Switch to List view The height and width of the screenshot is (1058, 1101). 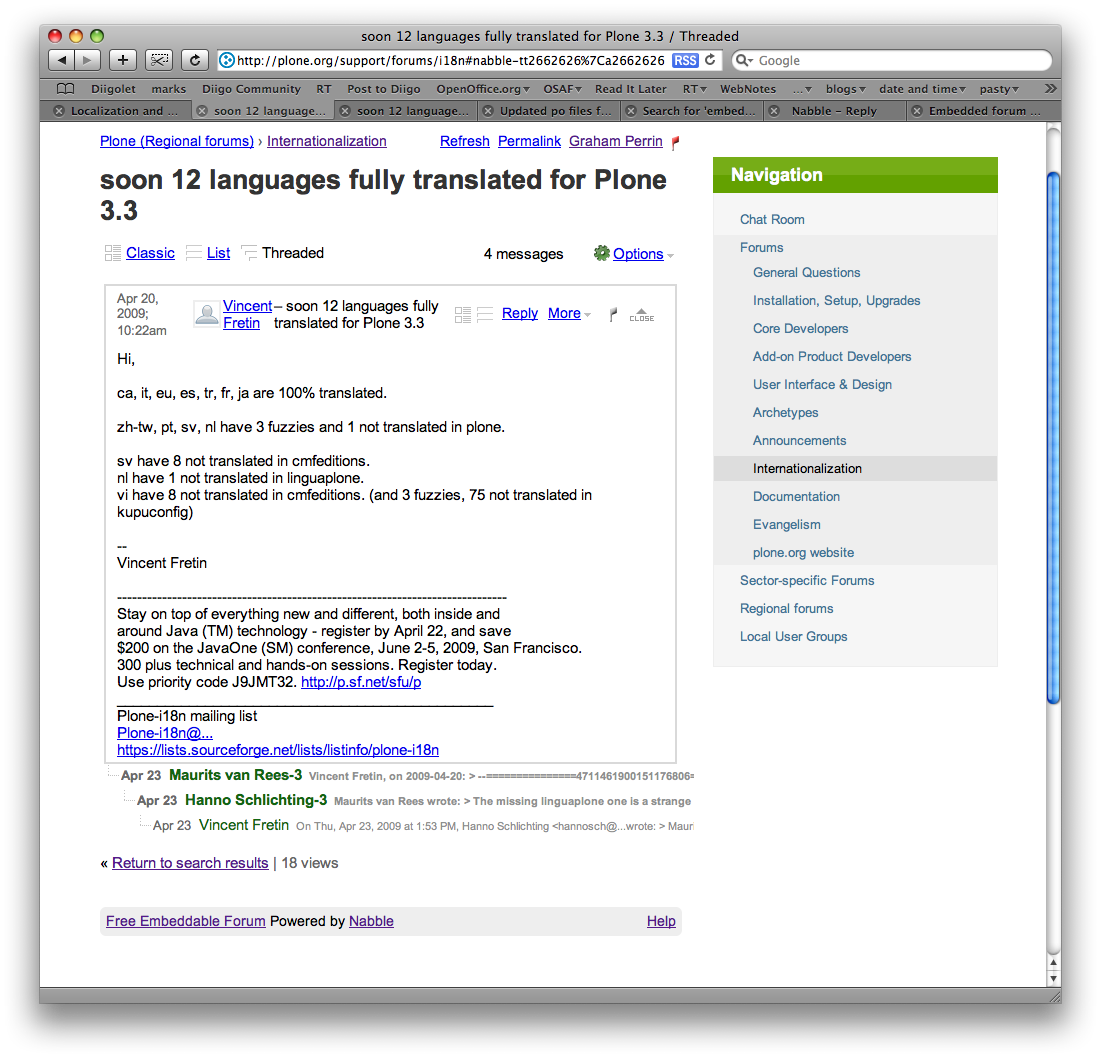coord(218,253)
